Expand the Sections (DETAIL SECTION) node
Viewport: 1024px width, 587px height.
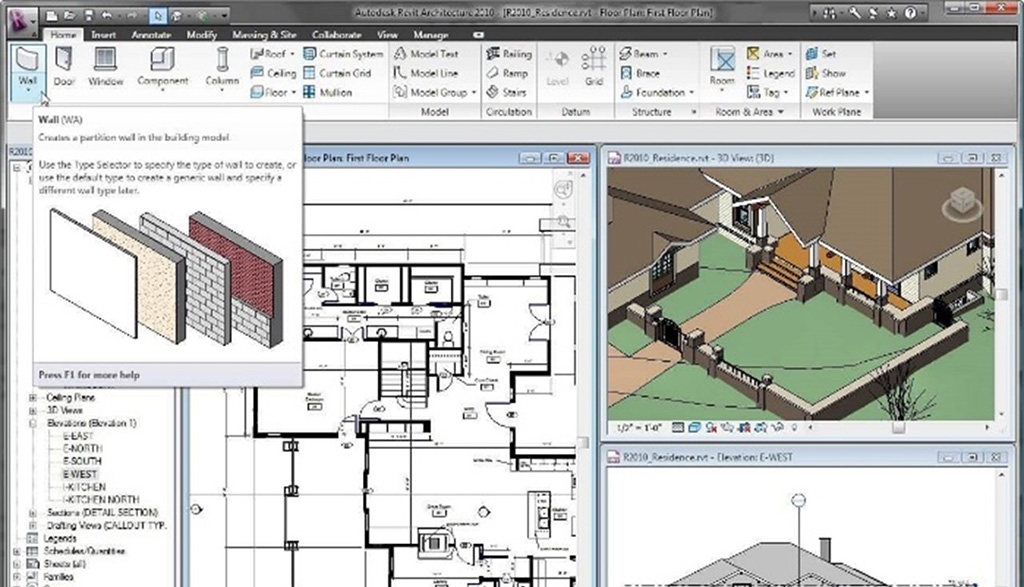click(x=33, y=513)
